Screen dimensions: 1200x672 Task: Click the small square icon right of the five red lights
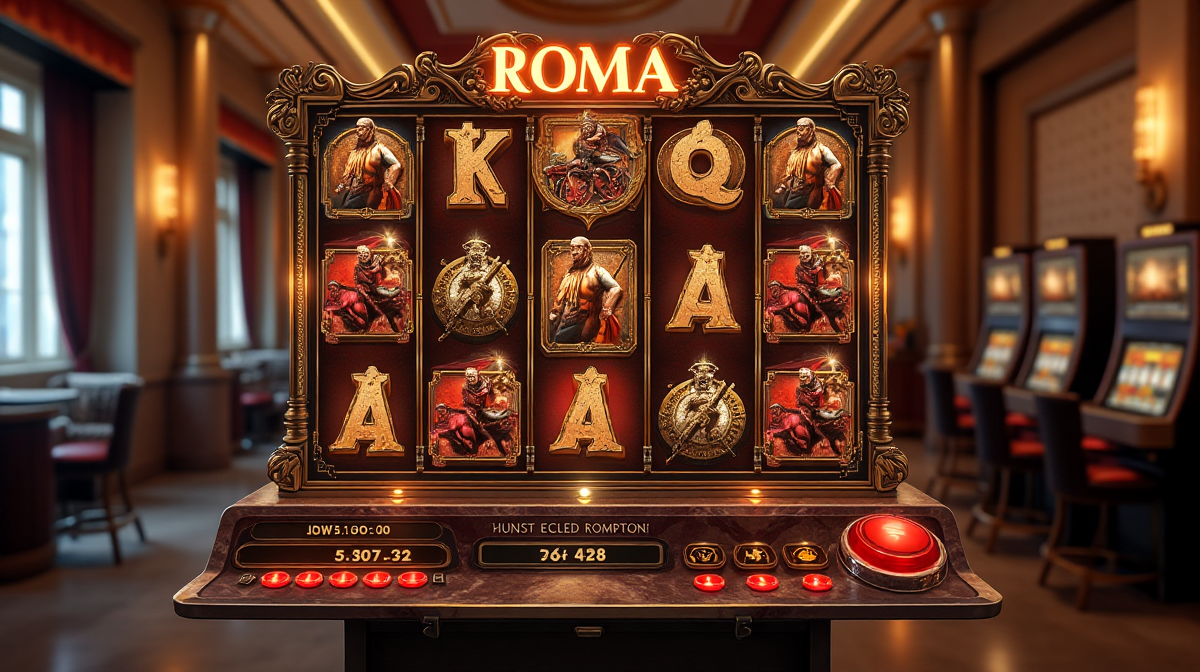tap(437, 579)
